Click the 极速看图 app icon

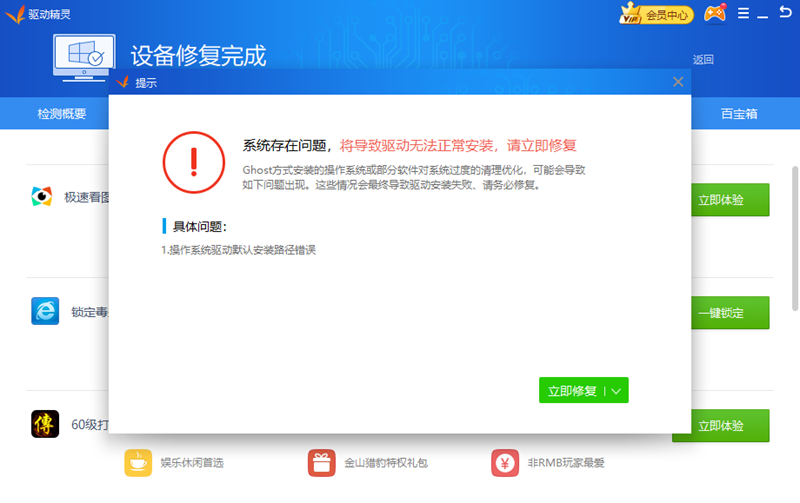(x=42, y=196)
